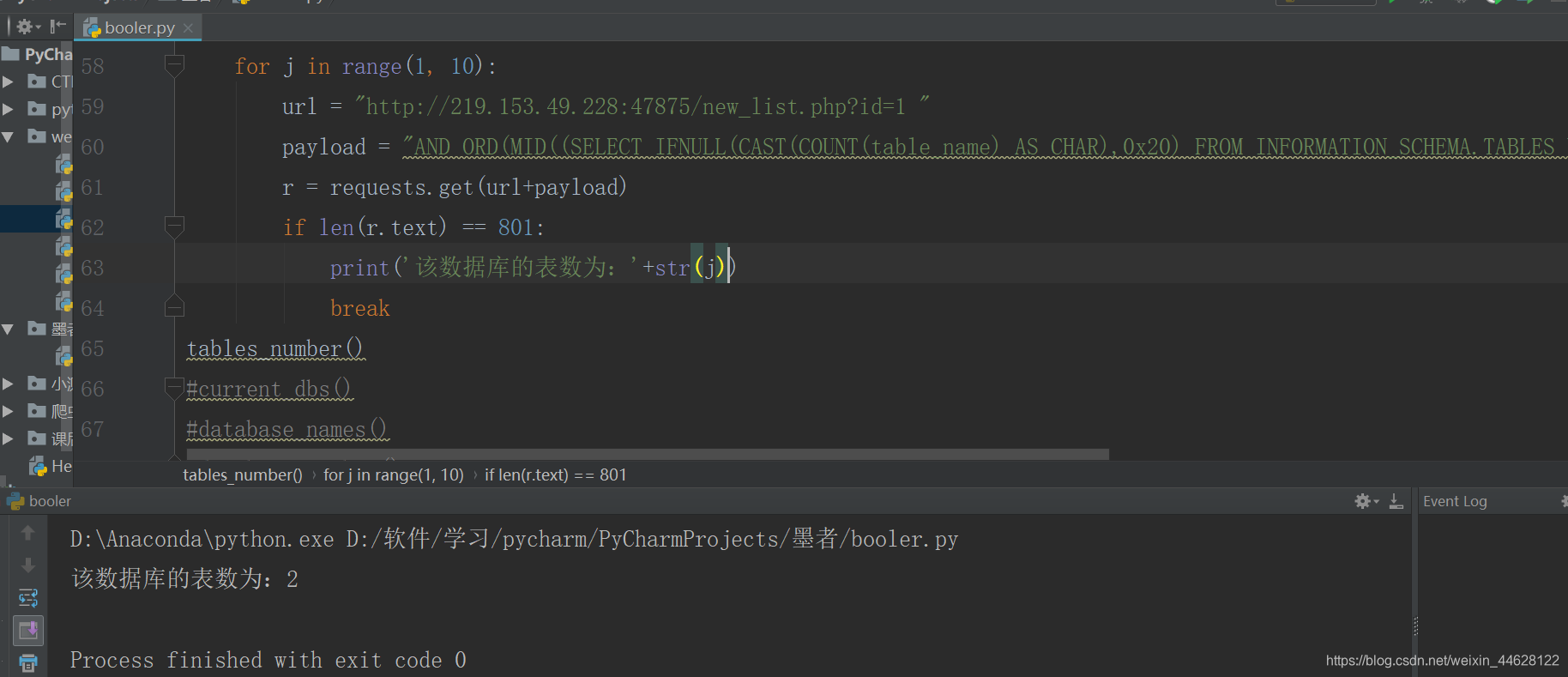The image size is (1568, 677).
Task: Expand the py folder in project tree
Action: click(x=8, y=109)
